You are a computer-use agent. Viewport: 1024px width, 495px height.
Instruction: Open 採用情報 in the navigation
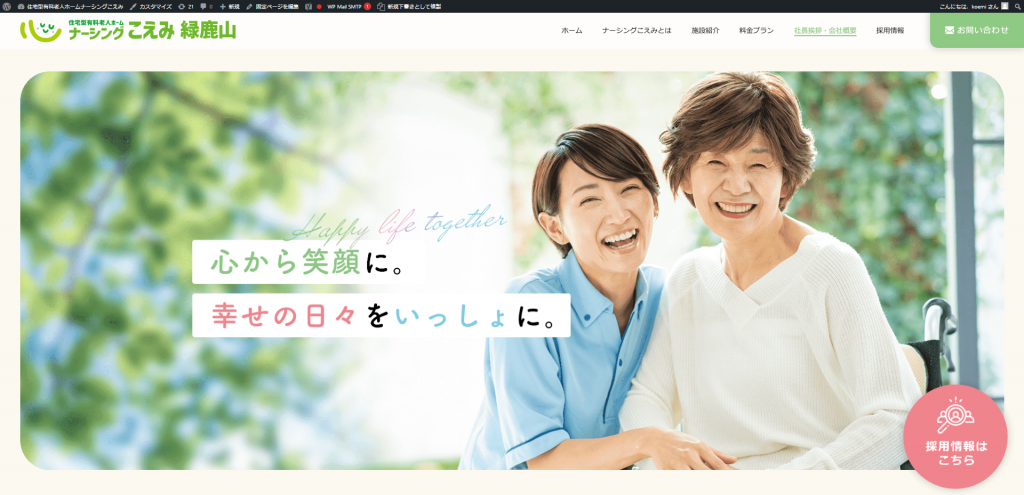pyautogui.click(x=890, y=31)
